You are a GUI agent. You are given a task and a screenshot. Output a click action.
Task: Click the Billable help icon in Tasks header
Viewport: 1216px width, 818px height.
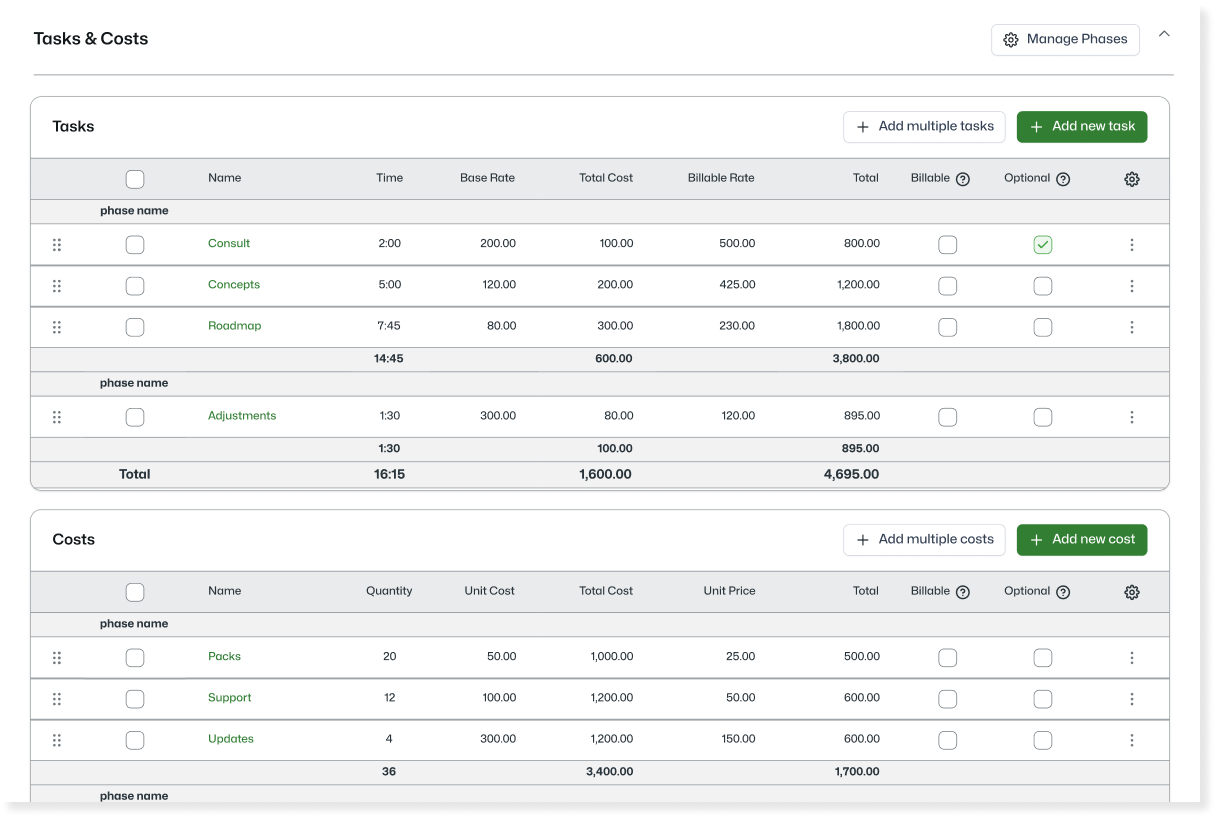click(962, 179)
